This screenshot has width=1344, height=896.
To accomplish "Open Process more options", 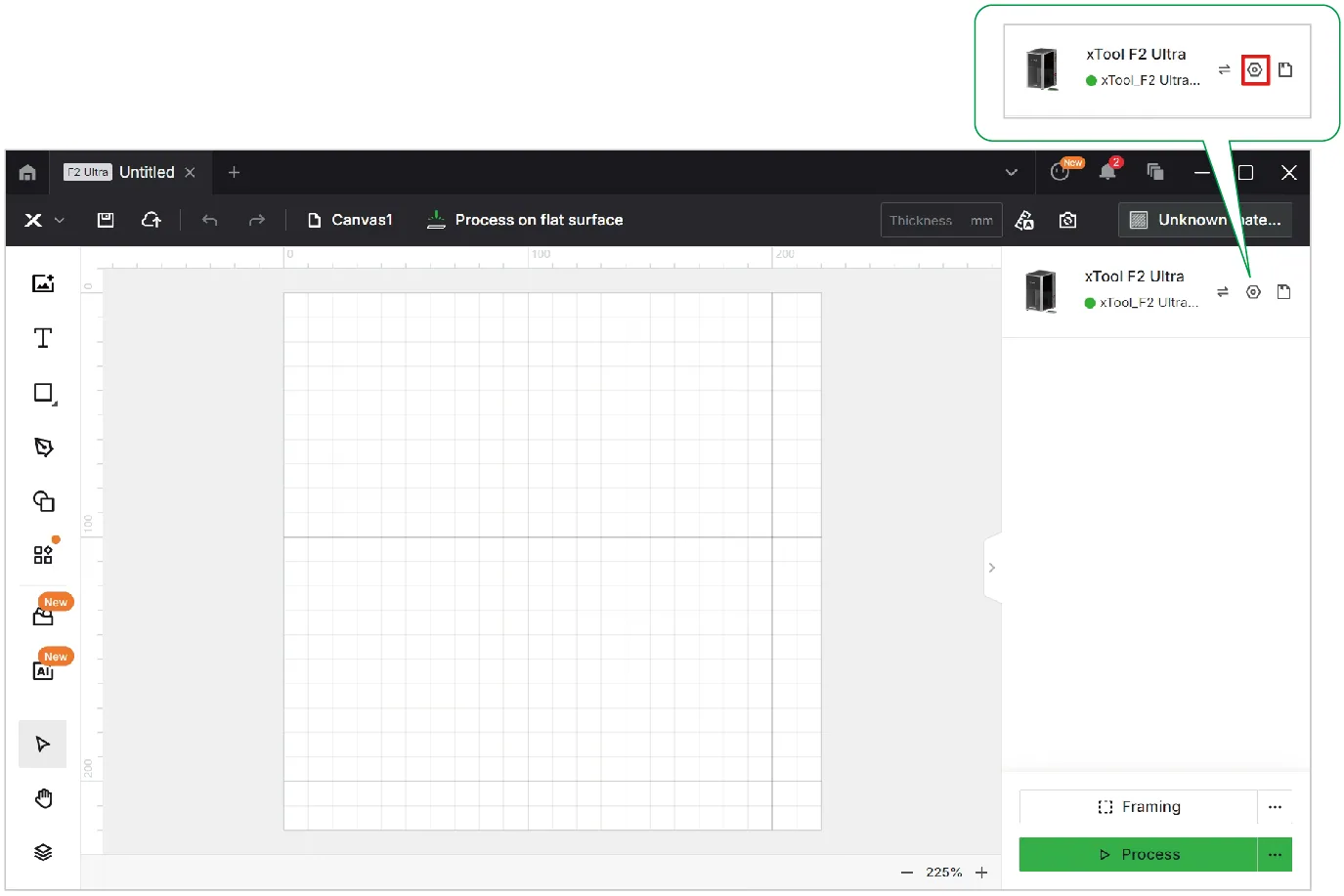I will [1275, 855].
